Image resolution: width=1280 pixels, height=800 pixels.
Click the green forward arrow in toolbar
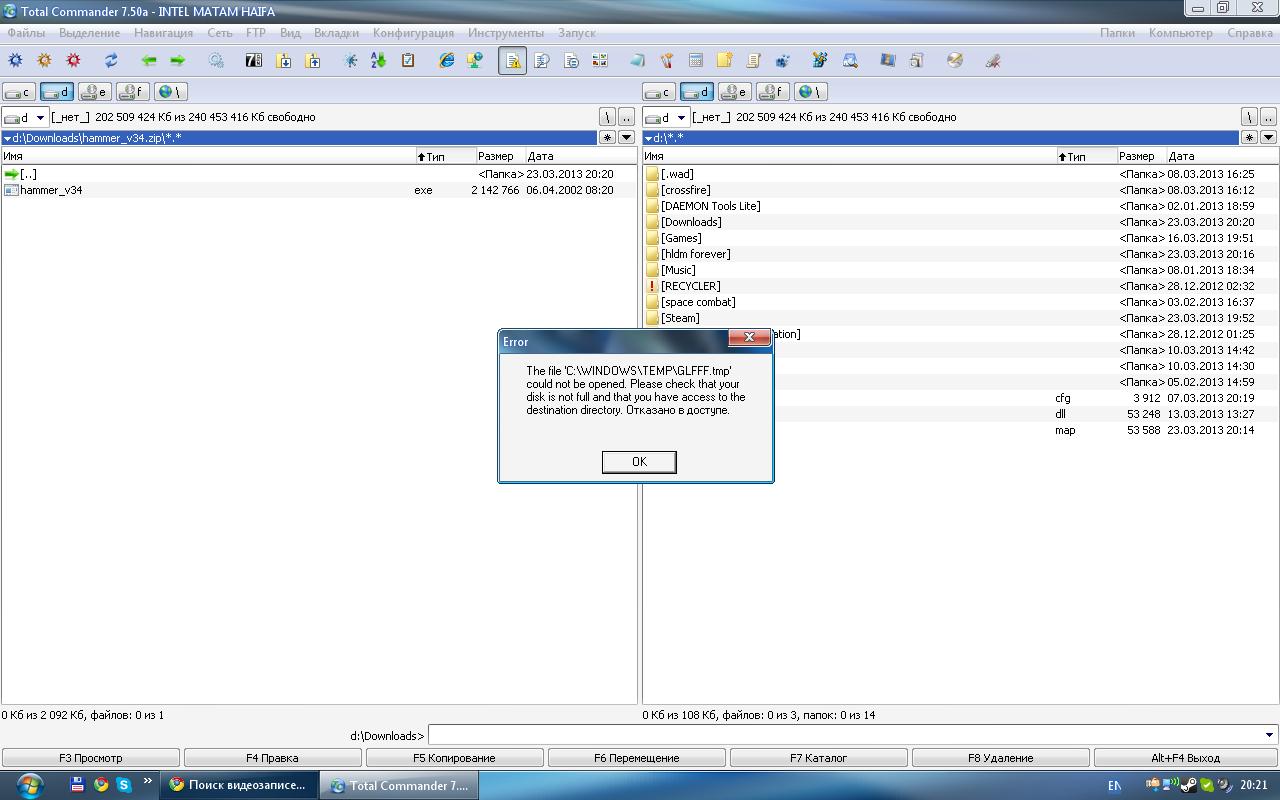click(178, 61)
